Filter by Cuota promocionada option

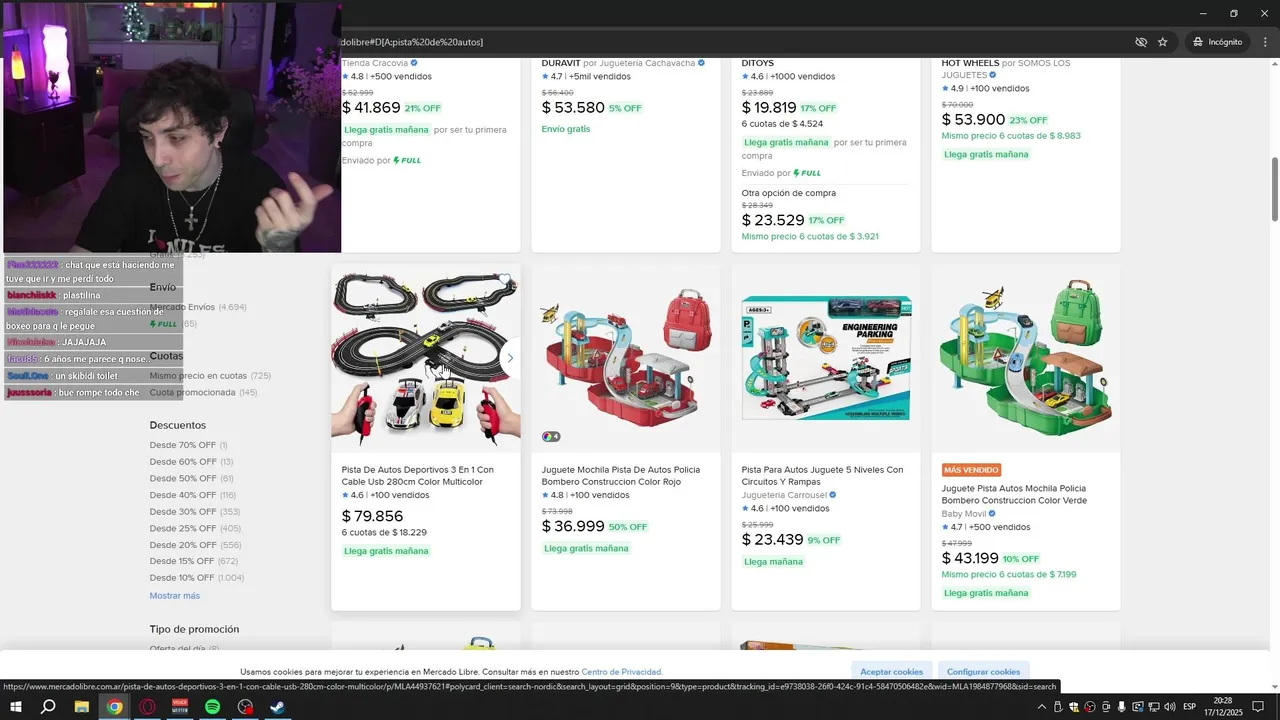(193, 392)
